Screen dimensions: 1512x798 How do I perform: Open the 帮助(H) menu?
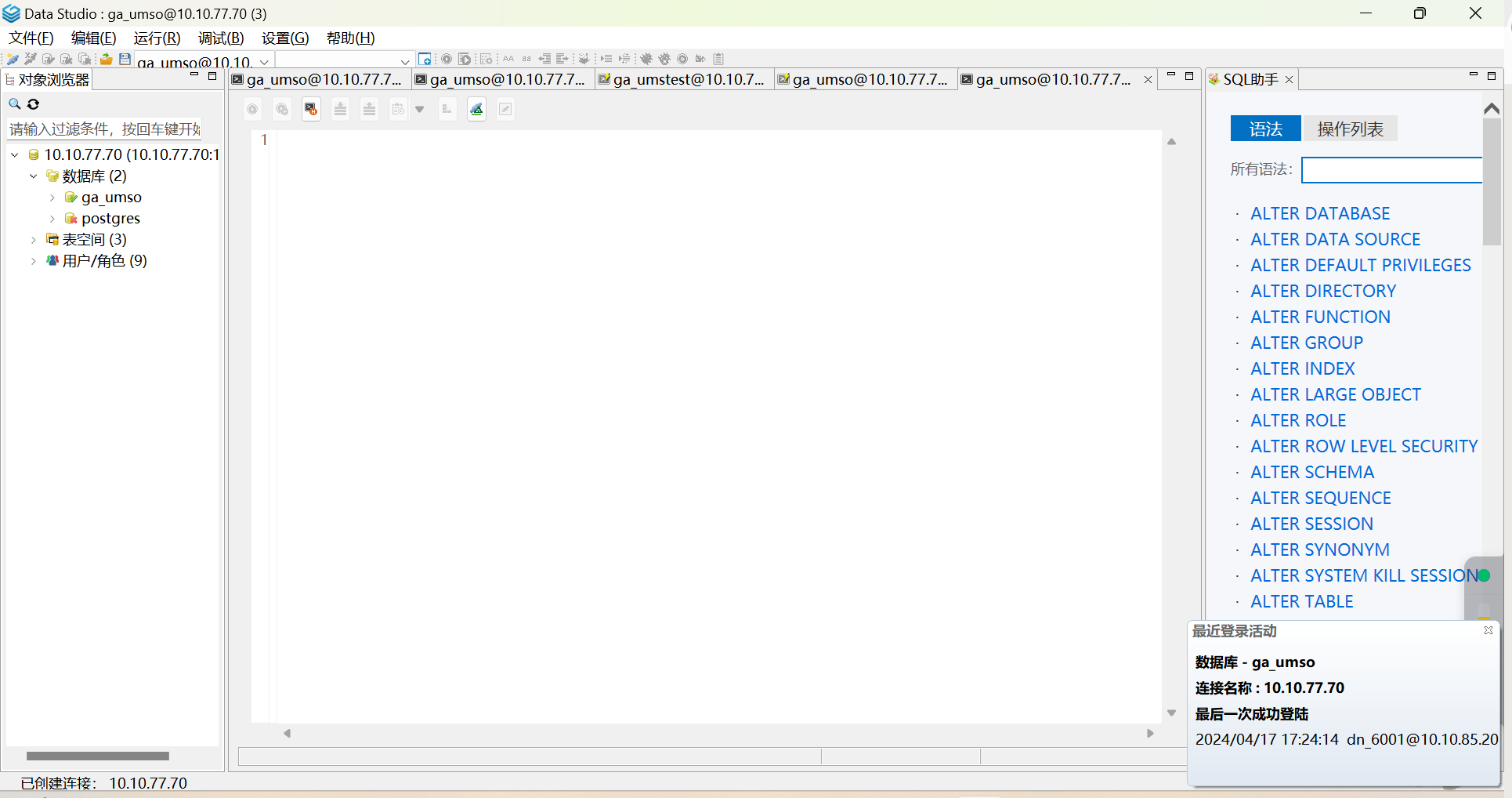pos(350,38)
